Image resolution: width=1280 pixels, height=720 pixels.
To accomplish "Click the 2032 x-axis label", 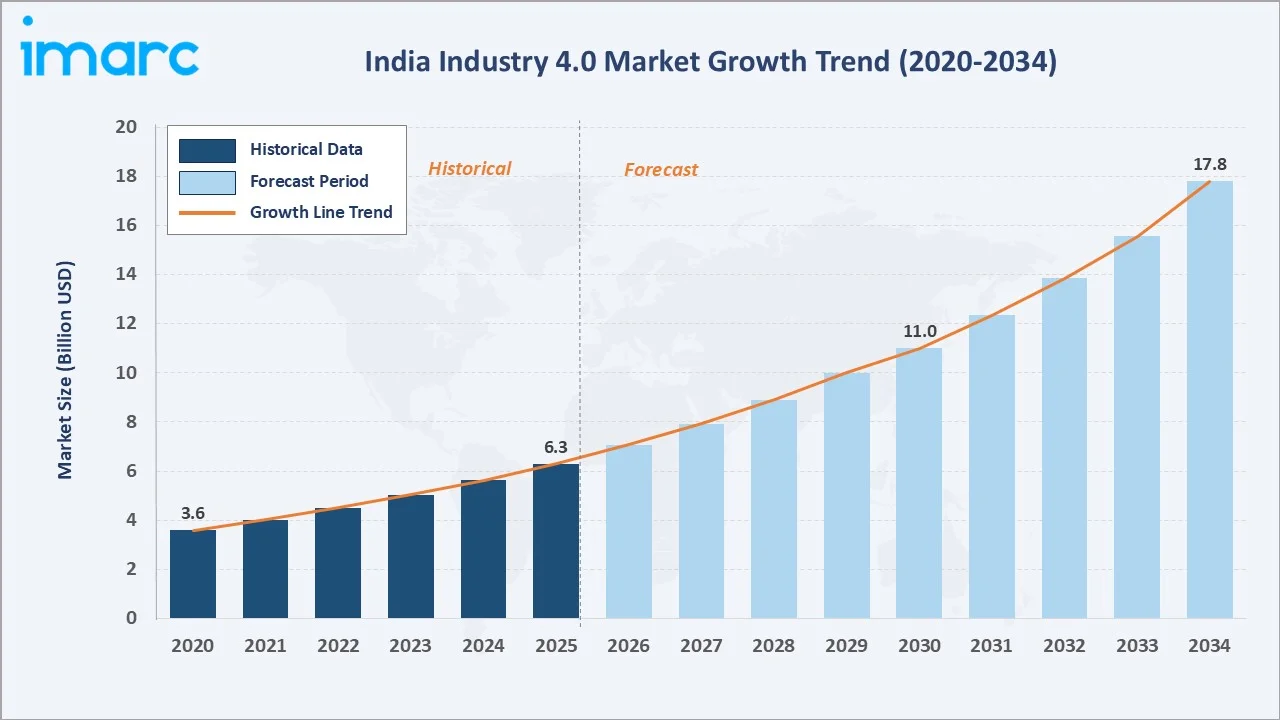I will (x=1064, y=646).
